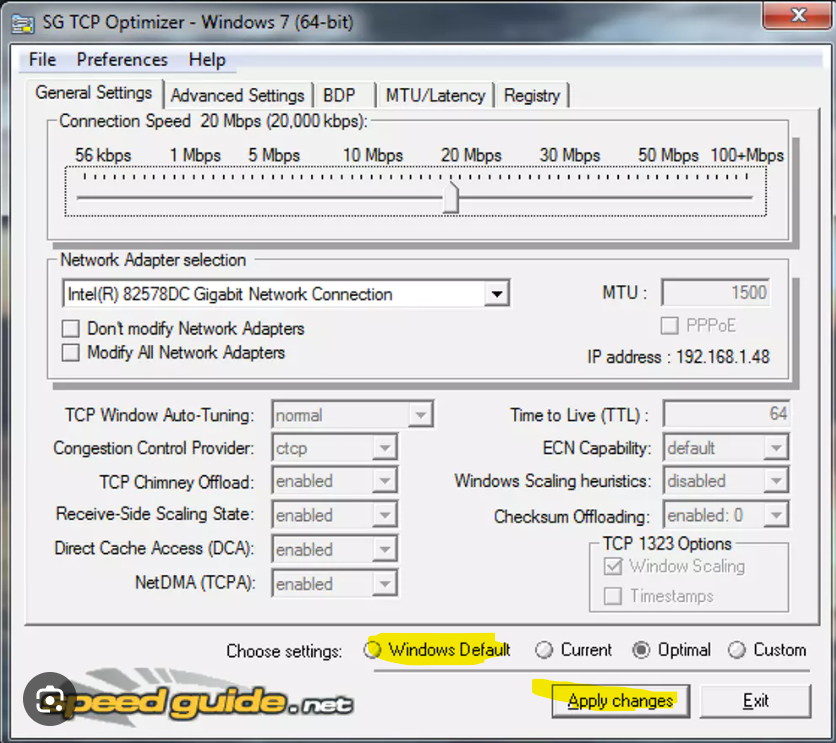The image size is (836, 743).
Task: Click the Time to Live TTL field
Action: tap(727, 414)
